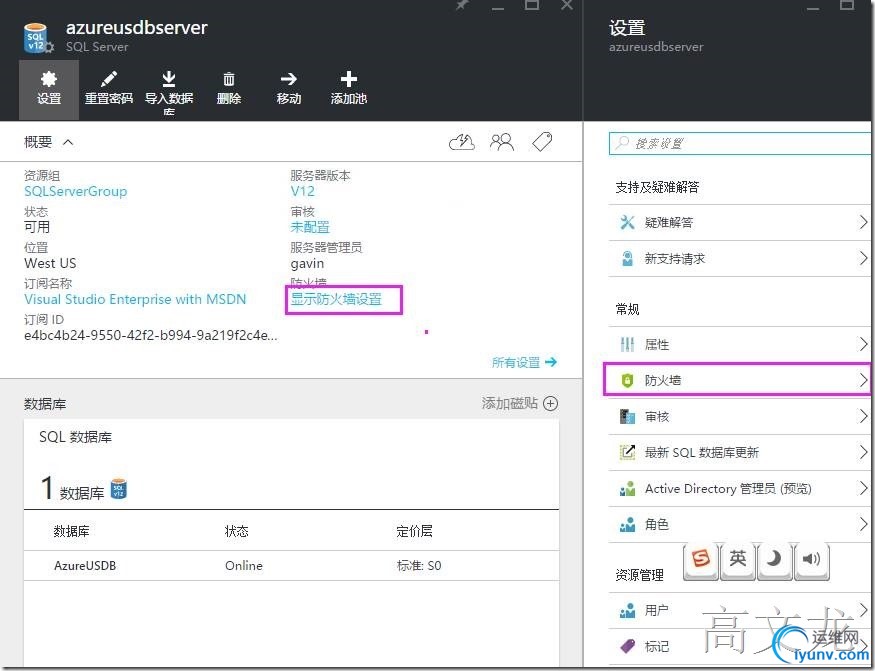The width and height of the screenshot is (875, 671).
Task: Open Visual Studio Enterprise with MSDN subscription
Action: point(135,299)
